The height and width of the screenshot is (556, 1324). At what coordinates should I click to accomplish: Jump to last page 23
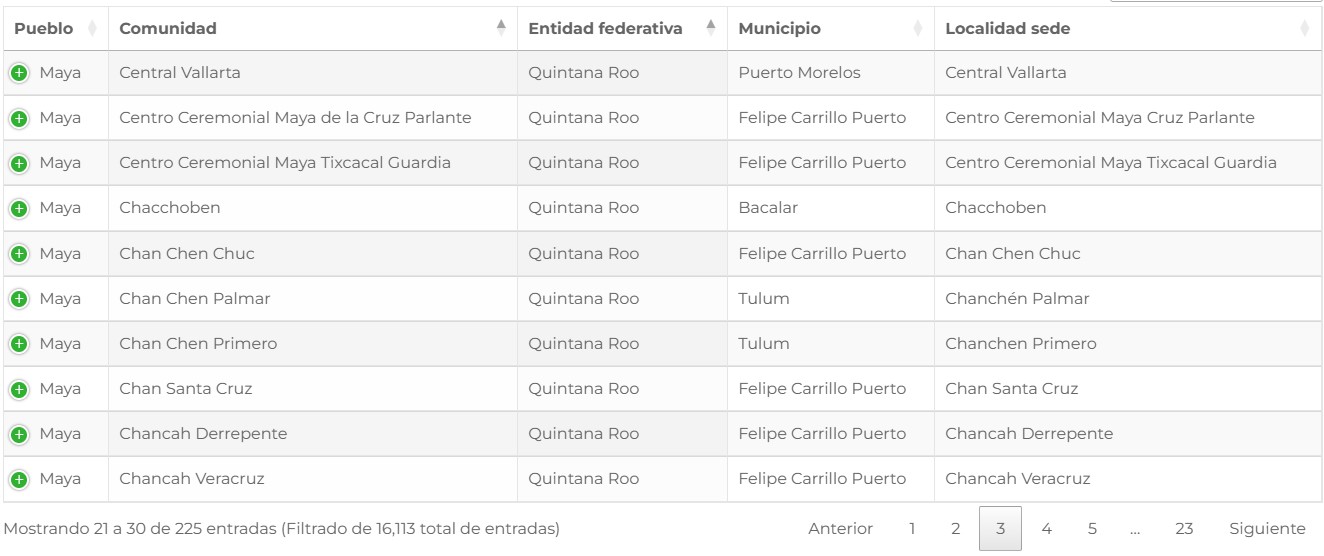[x=1184, y=528]
